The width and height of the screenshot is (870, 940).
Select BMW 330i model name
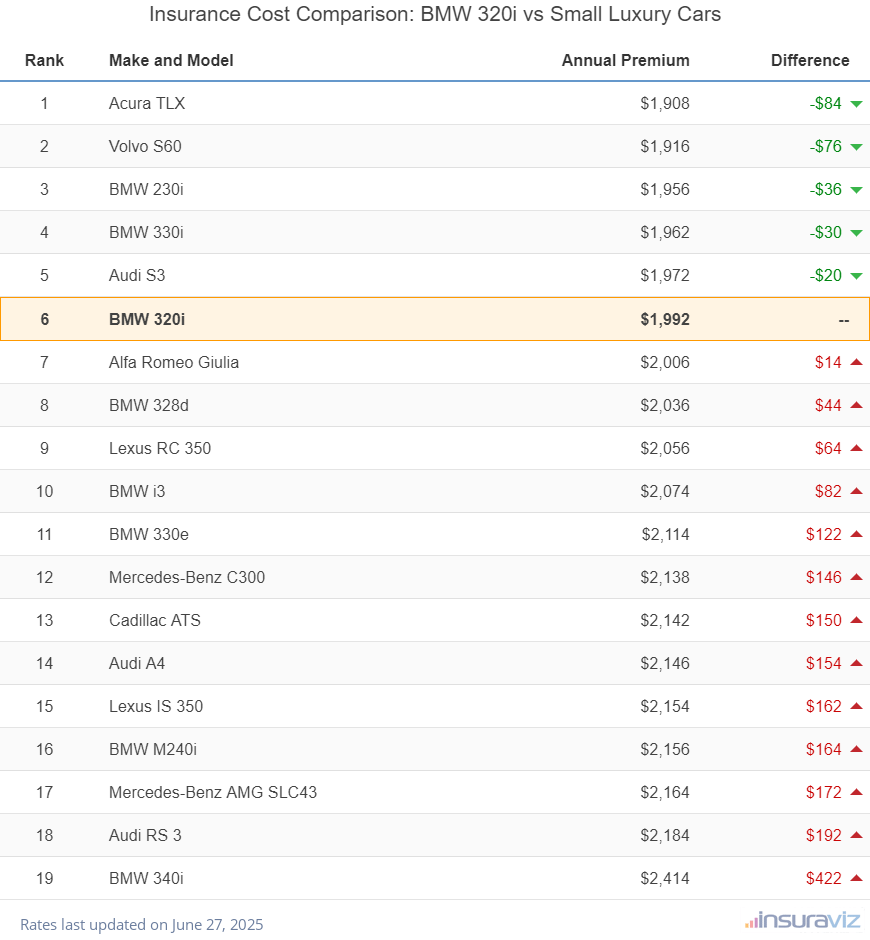146,233
